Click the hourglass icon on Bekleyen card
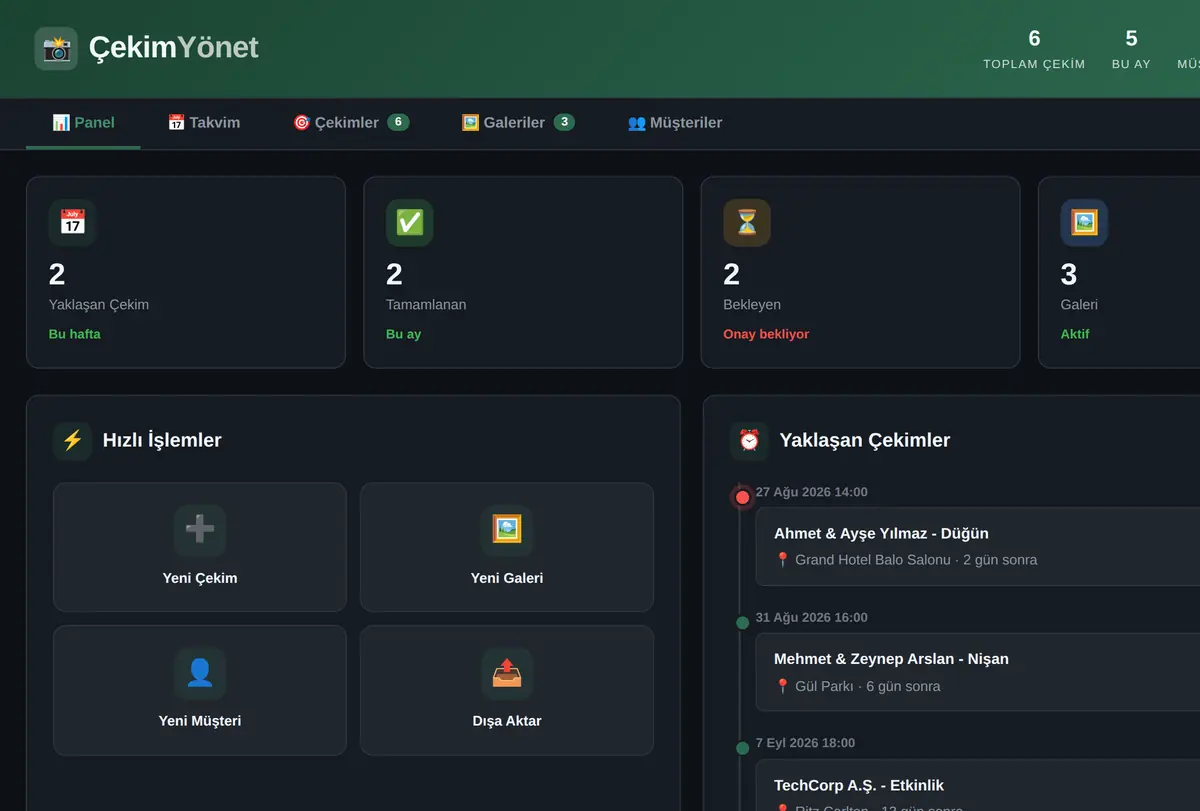This screenshot has height=811, width=1200. (747, 222)
